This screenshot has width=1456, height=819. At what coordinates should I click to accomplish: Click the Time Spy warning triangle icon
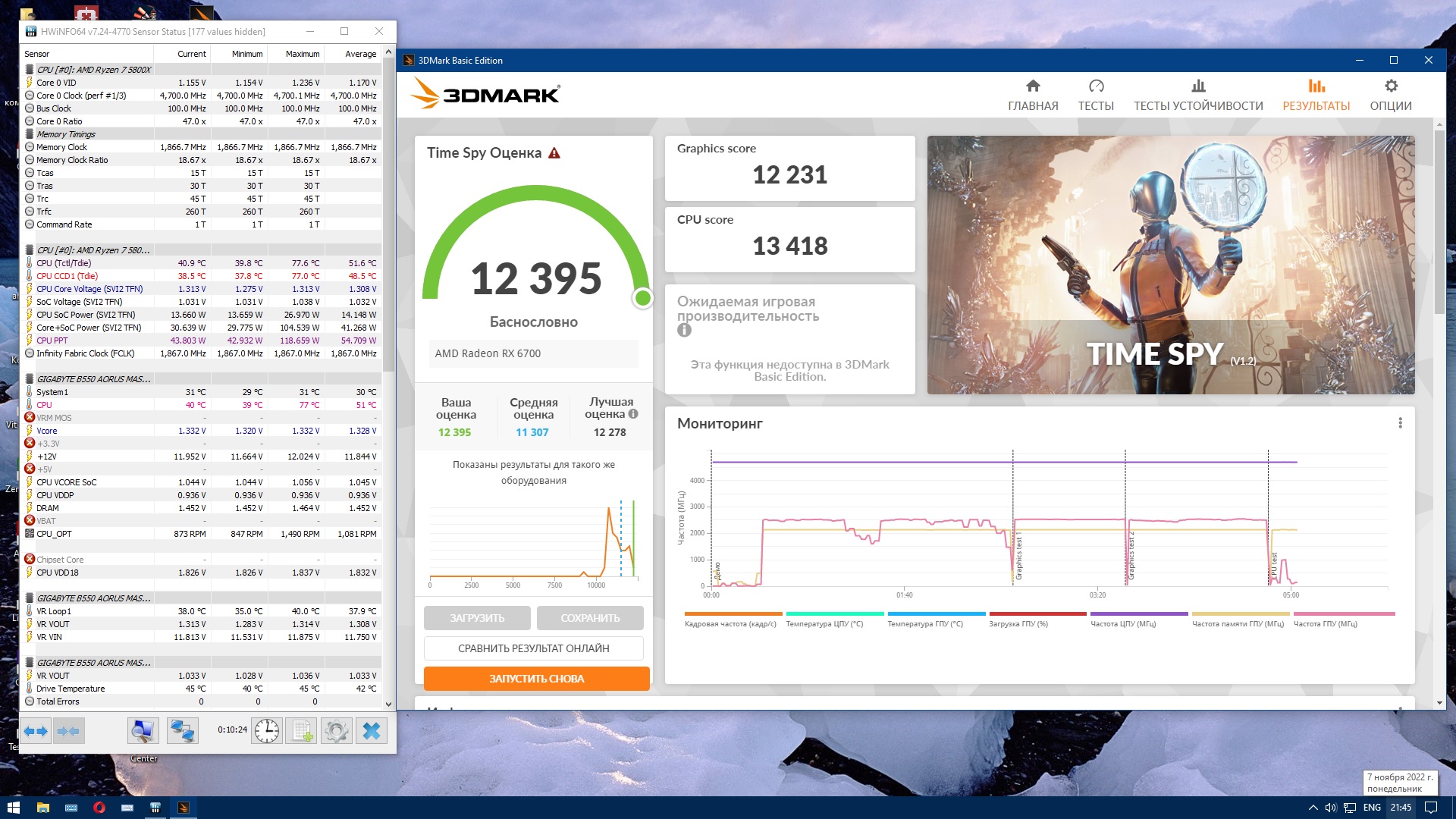554,153
